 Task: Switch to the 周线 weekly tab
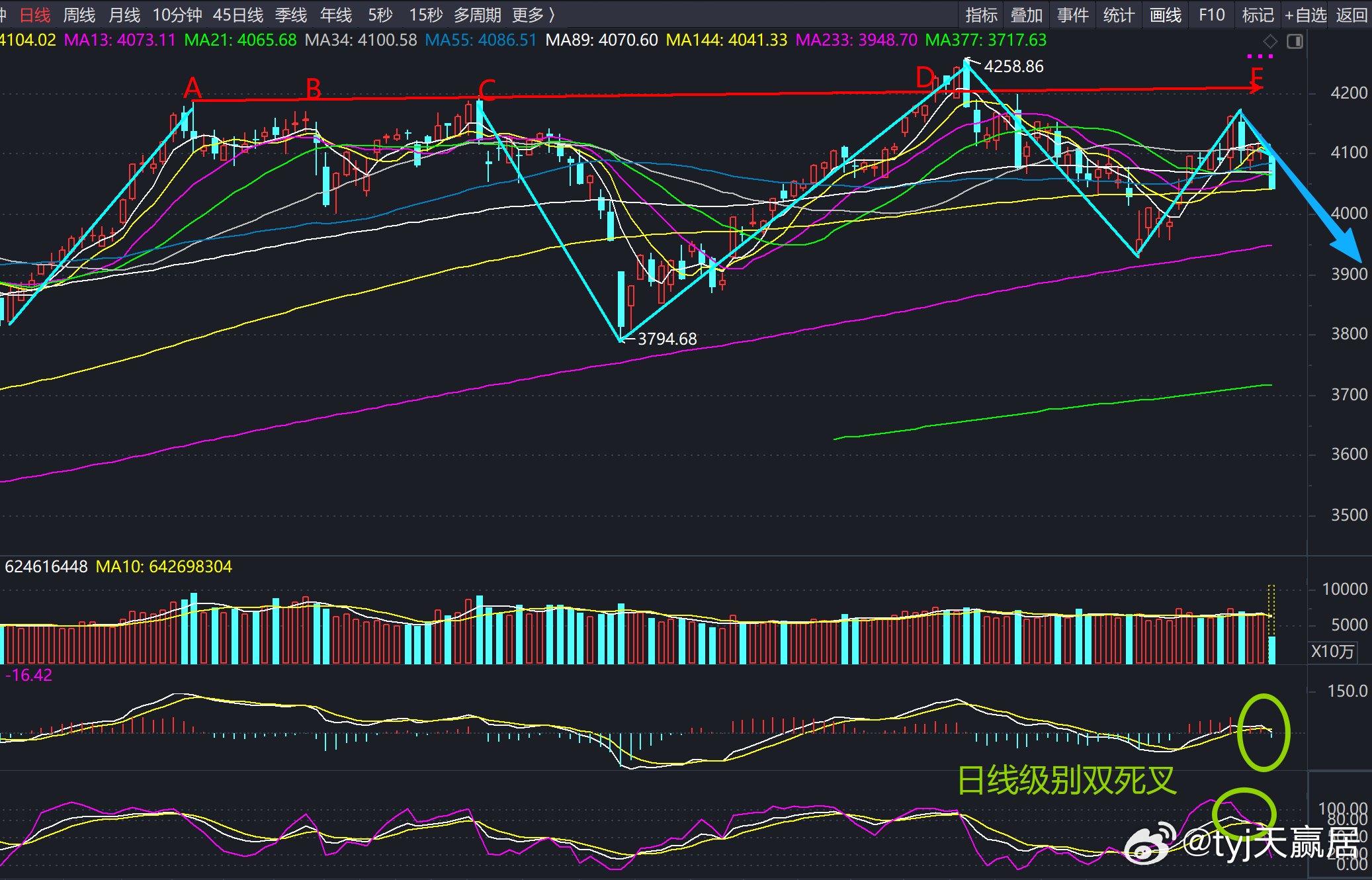click(79, 15)
